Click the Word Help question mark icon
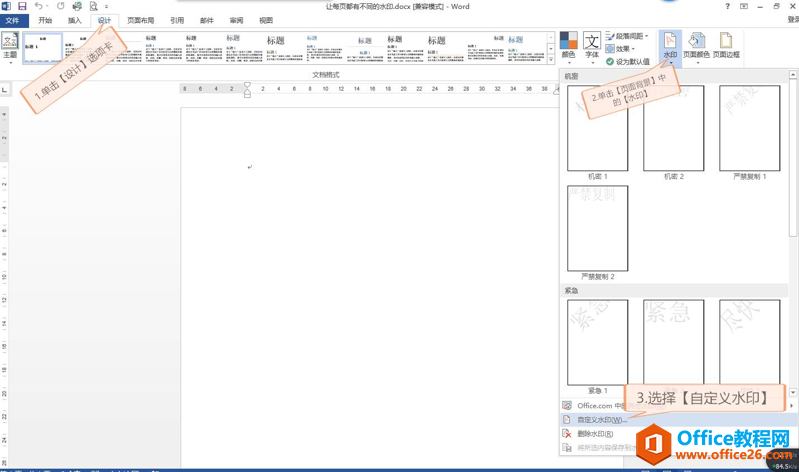 tap(727, 6)
